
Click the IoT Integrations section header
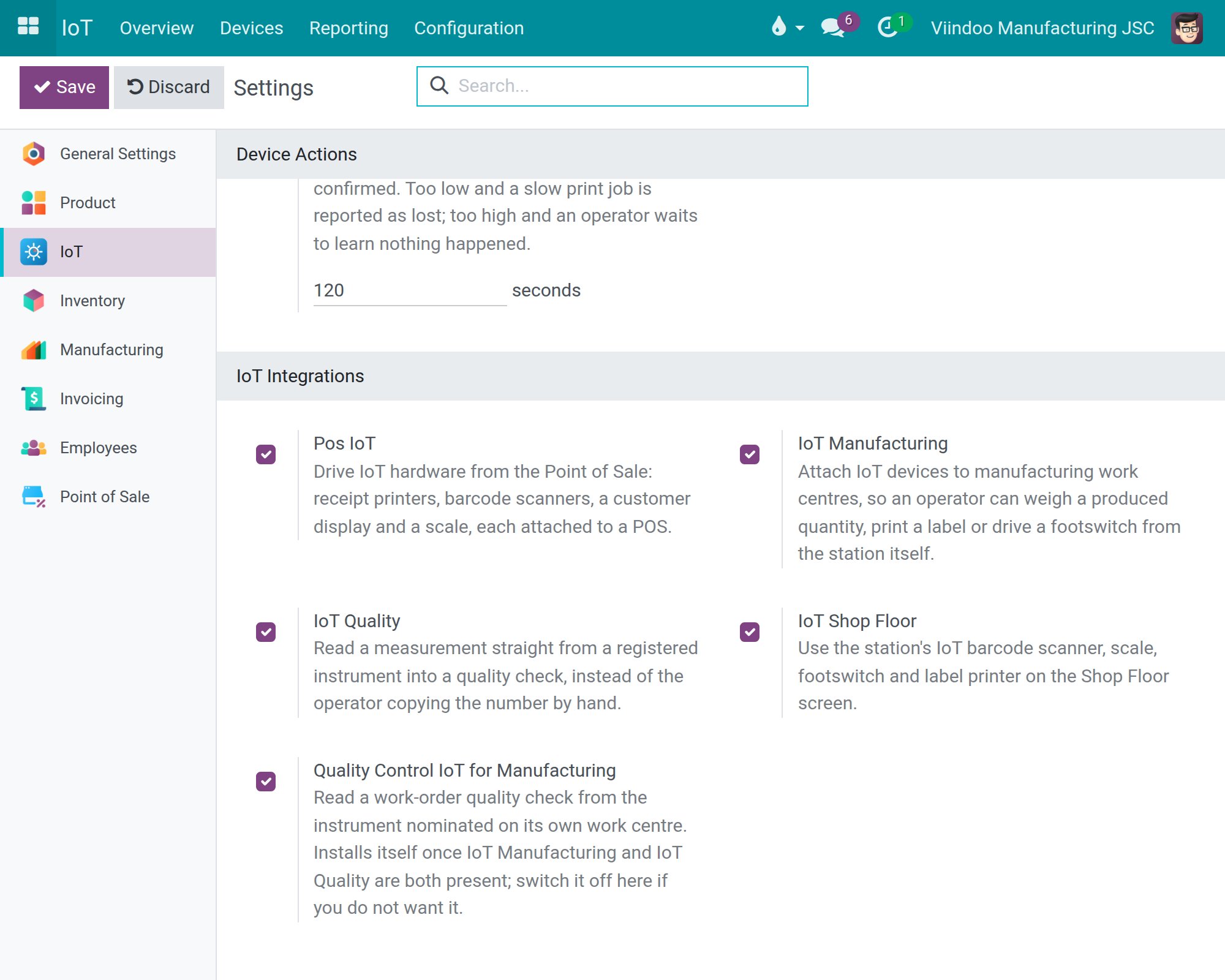[300, 376]
